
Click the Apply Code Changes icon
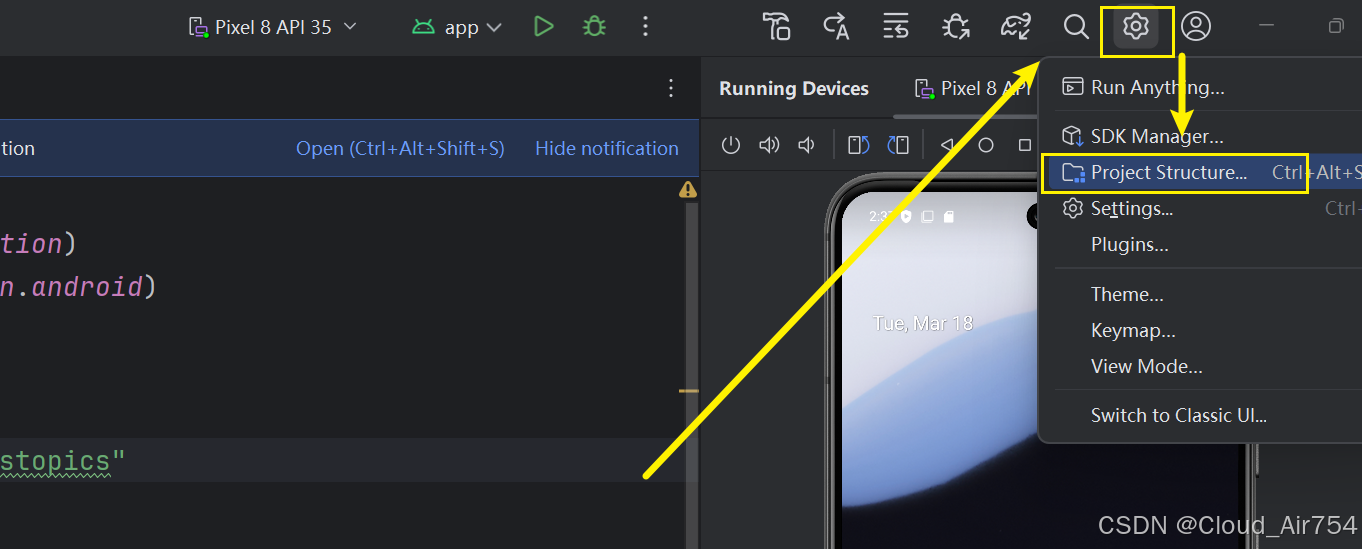pyautogui.click(x=896, y=27)
